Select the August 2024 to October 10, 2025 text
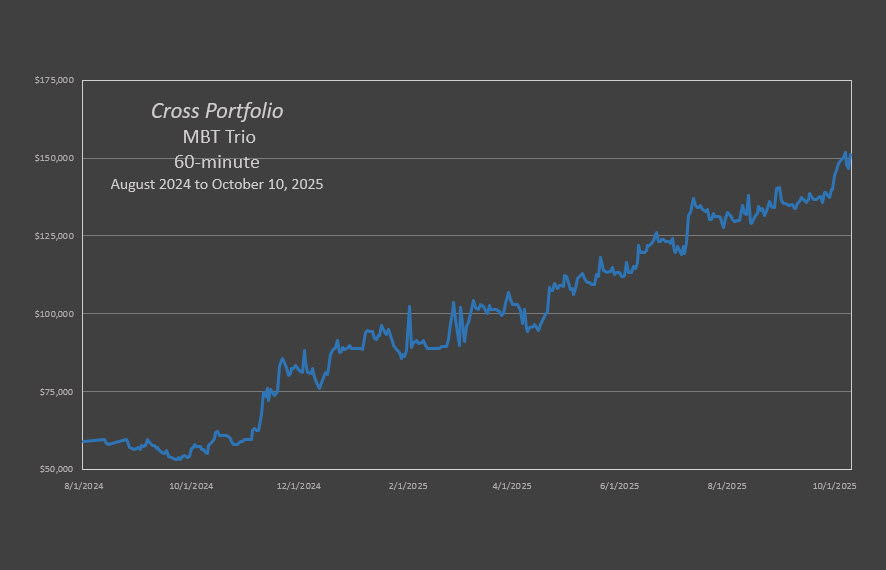 coord(217,185)
